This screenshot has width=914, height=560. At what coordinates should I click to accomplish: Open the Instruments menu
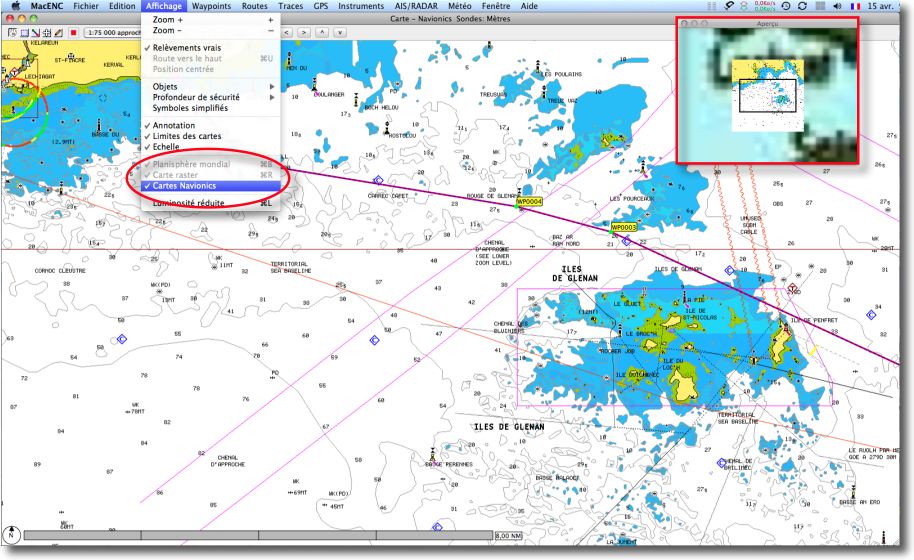point(361,6)
